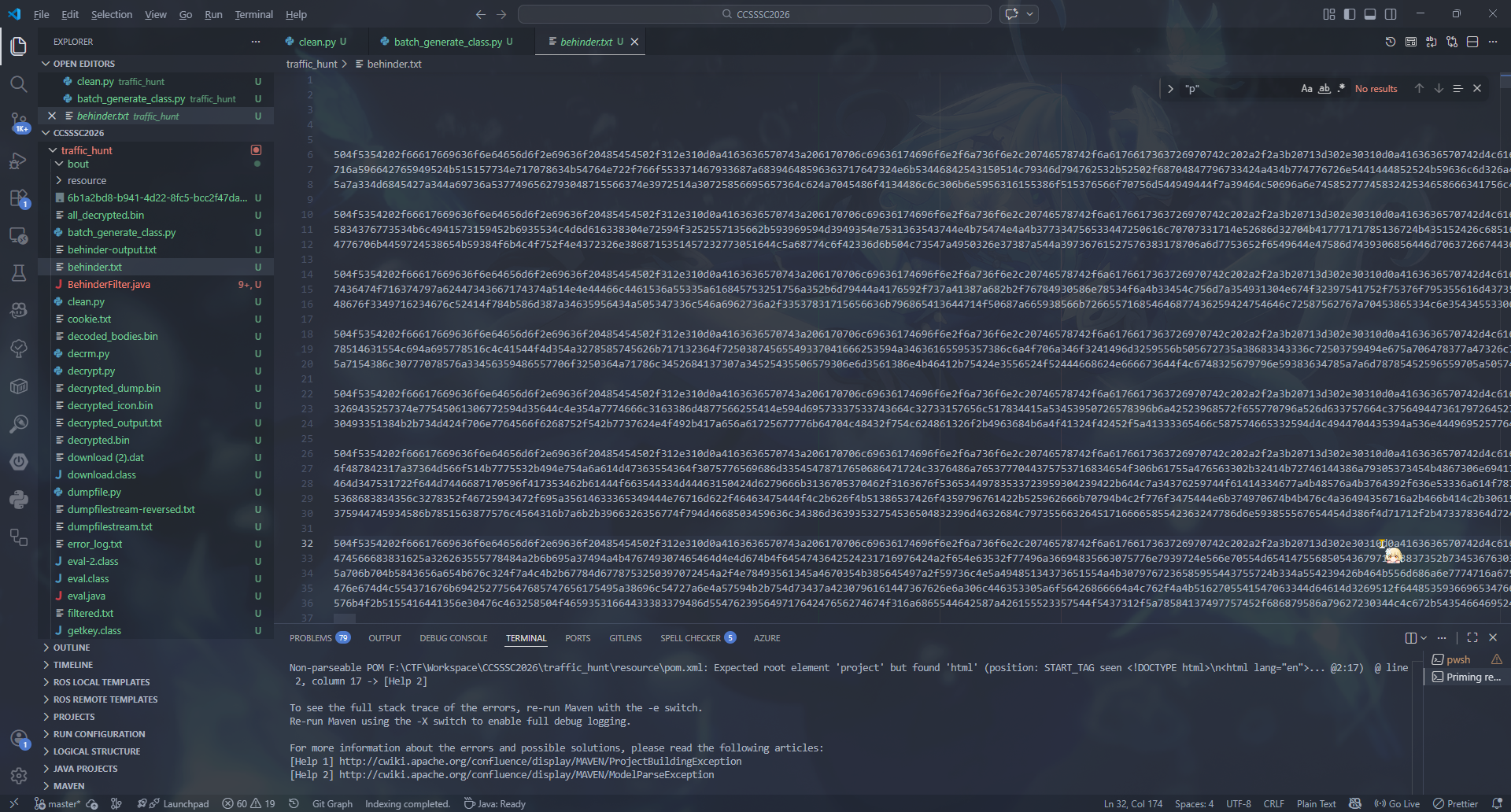Switch to the DEBUG CONSOLE tab
This screenshot has width=1511, height=812.
453,638
